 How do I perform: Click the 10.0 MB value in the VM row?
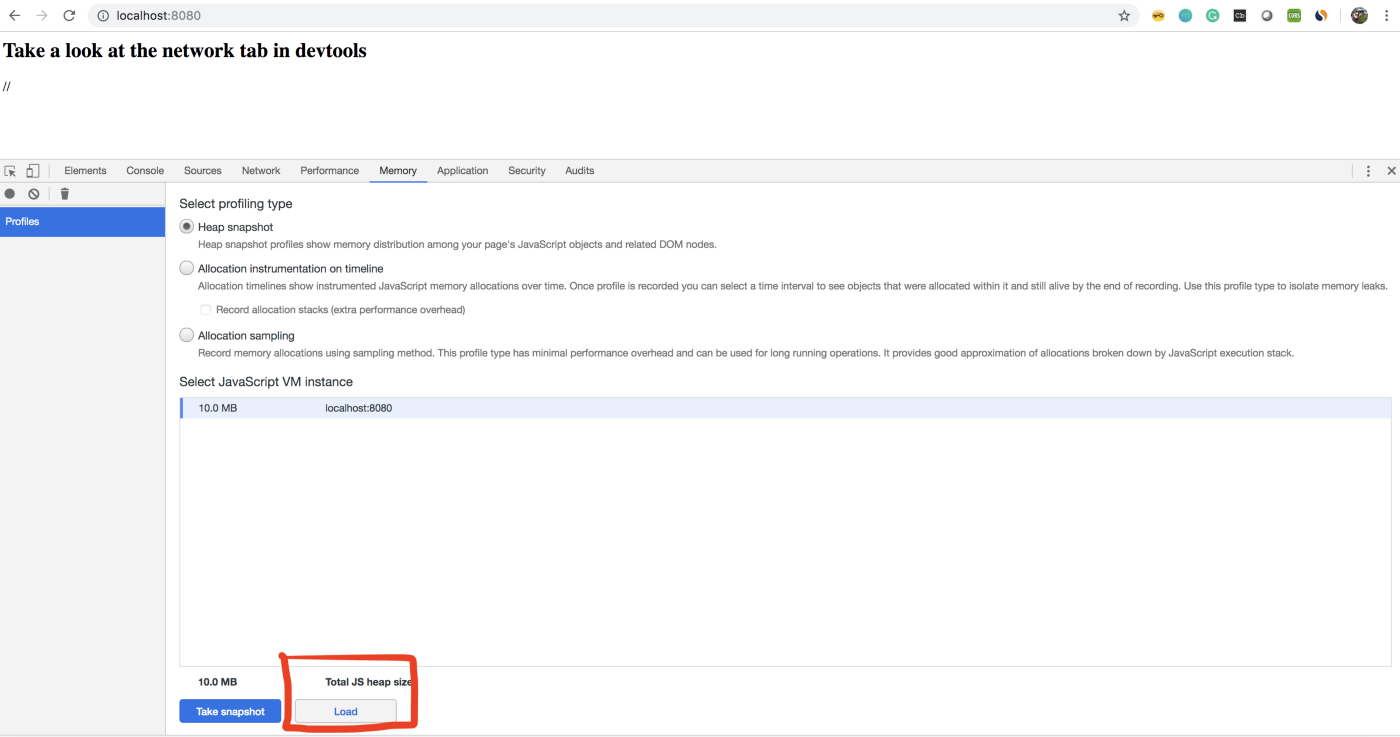218,408
